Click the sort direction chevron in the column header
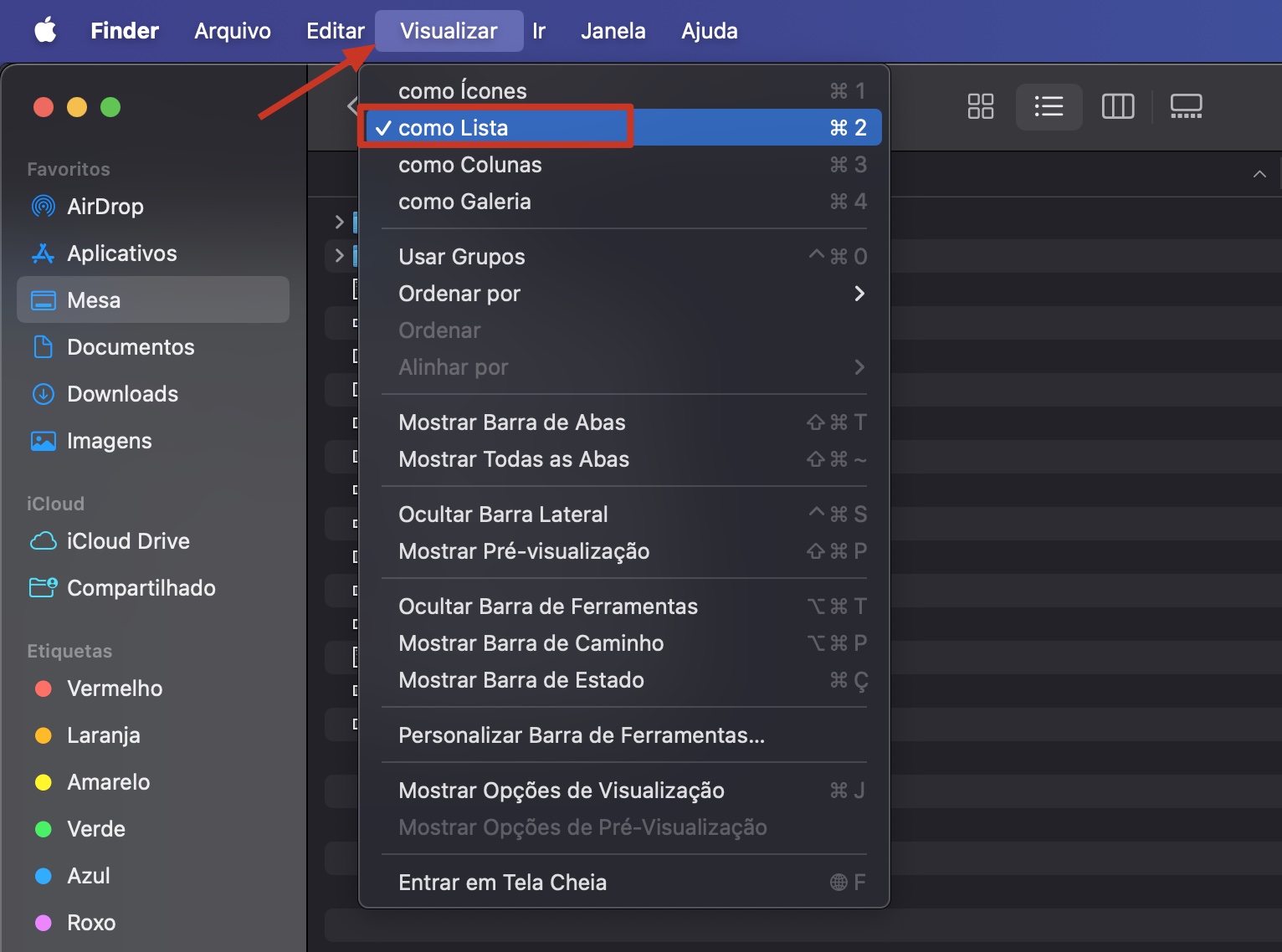This screenshot has width=1282, height=952. (x=1259, y=175)
